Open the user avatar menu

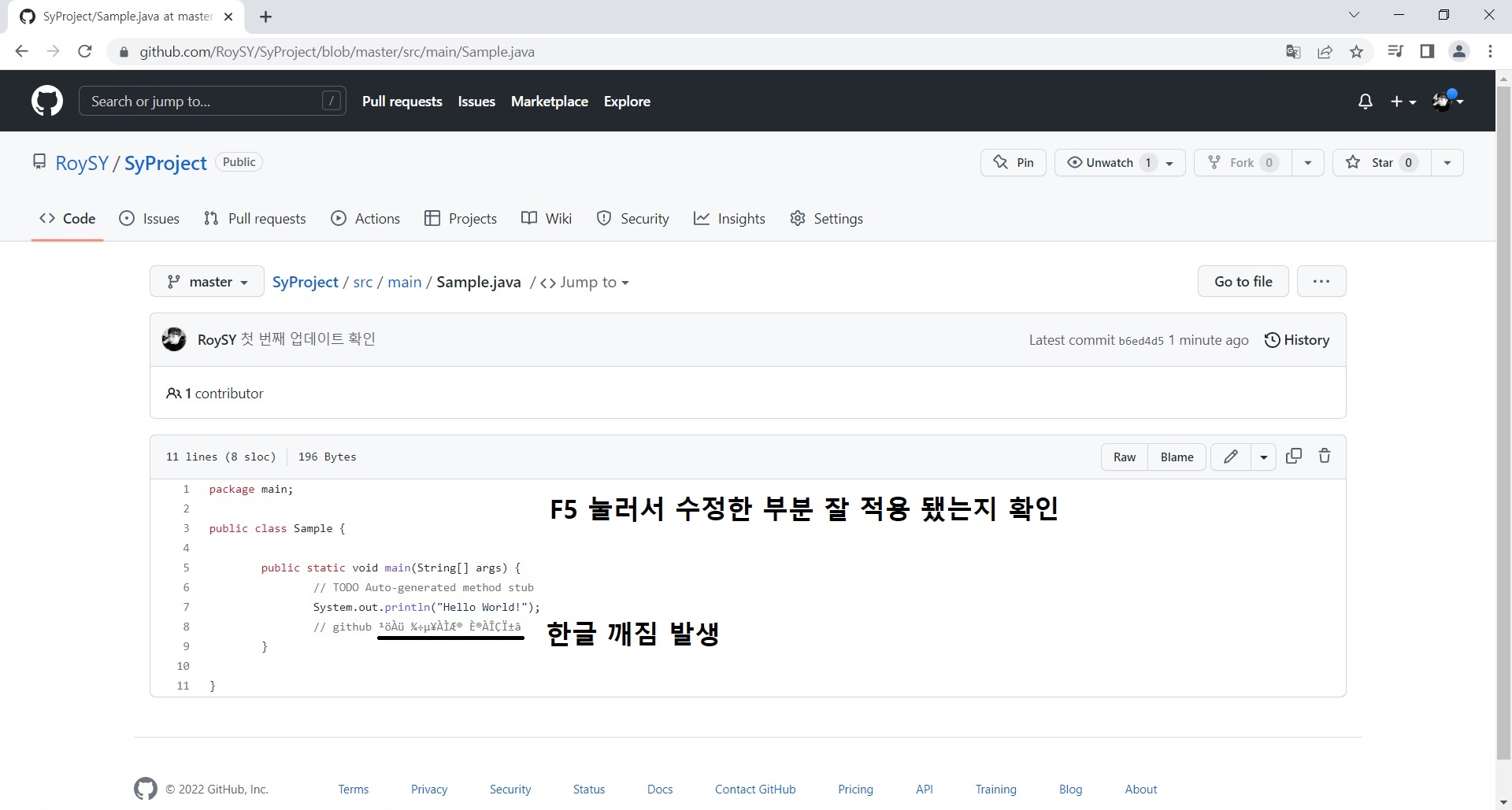[1447, 101]
